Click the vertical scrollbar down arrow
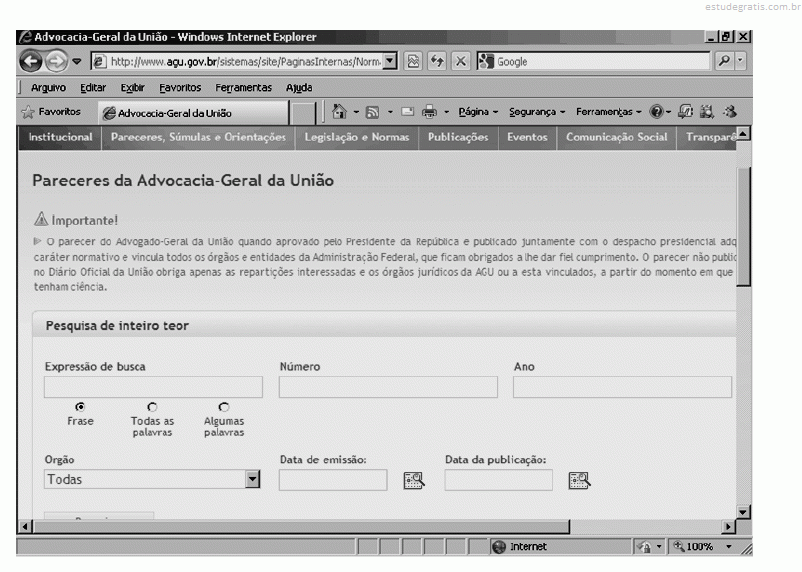Image resolution: width=802 pixels, height=572 pixels. pyautogui.click(x=743, y=512)
